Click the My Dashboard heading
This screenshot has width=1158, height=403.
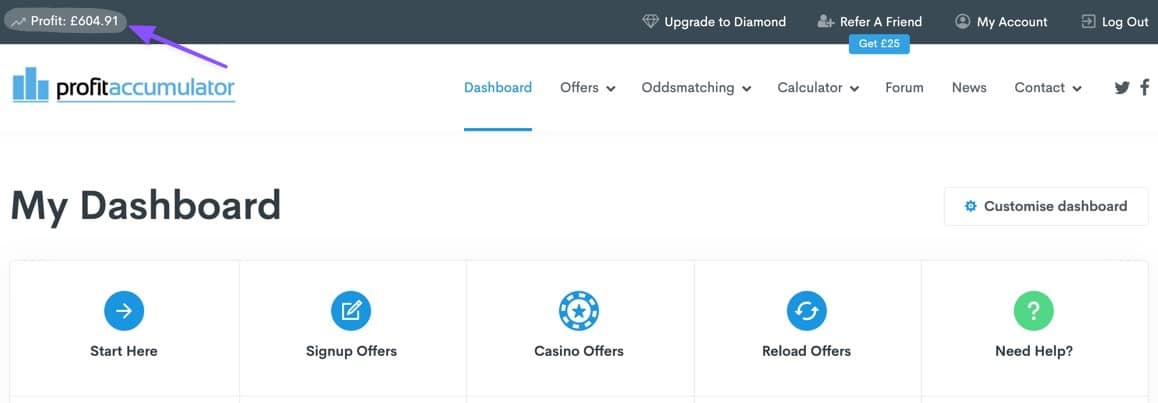146,206
